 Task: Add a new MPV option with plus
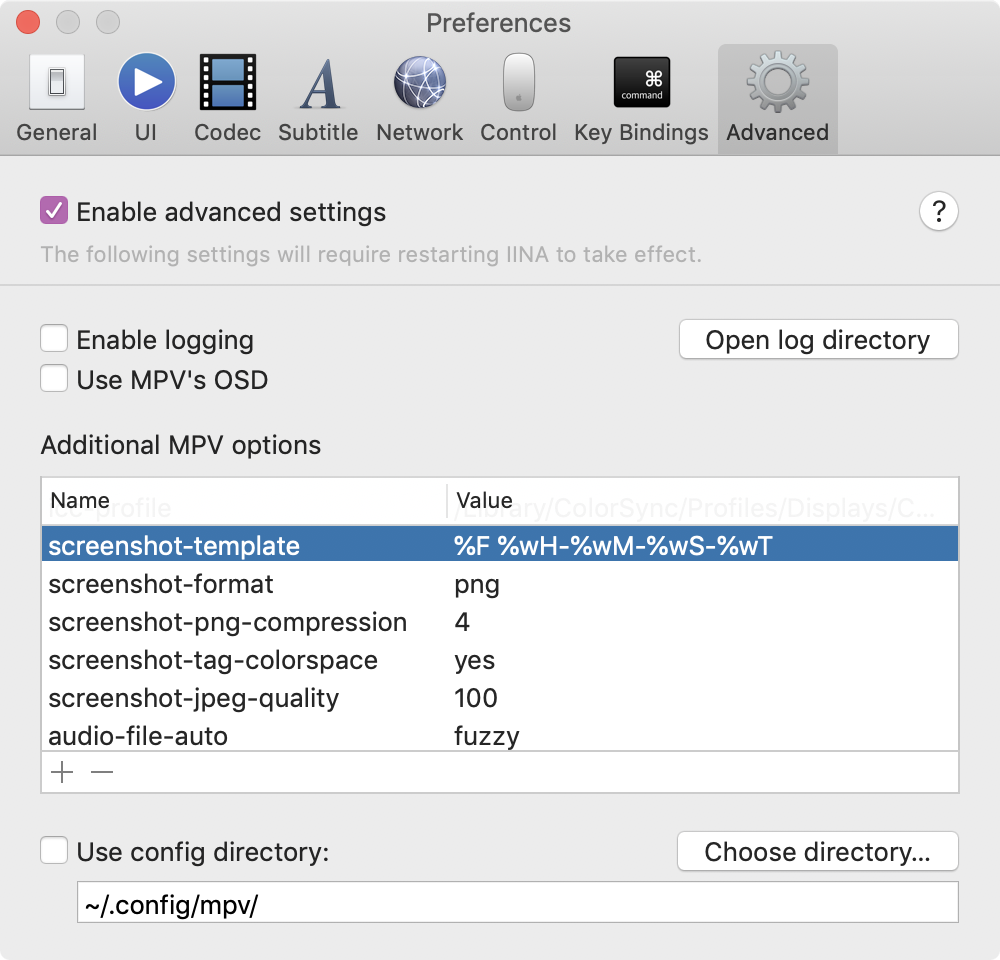coord(62,773)
